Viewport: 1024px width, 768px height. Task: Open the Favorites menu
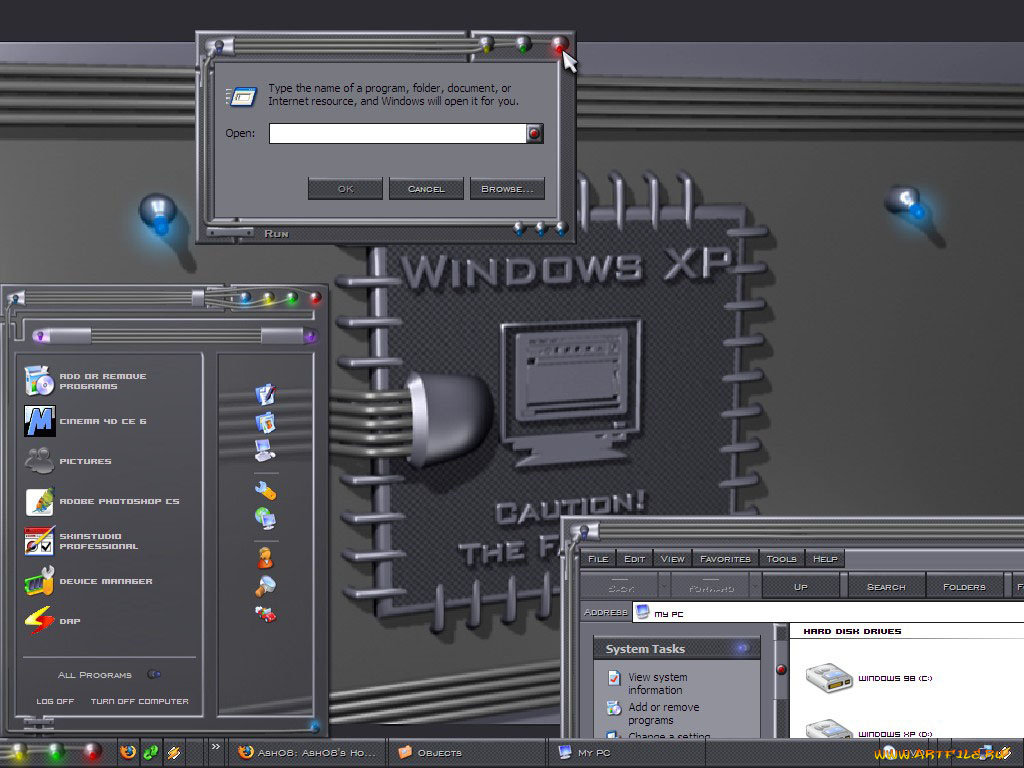click(725, 559)
